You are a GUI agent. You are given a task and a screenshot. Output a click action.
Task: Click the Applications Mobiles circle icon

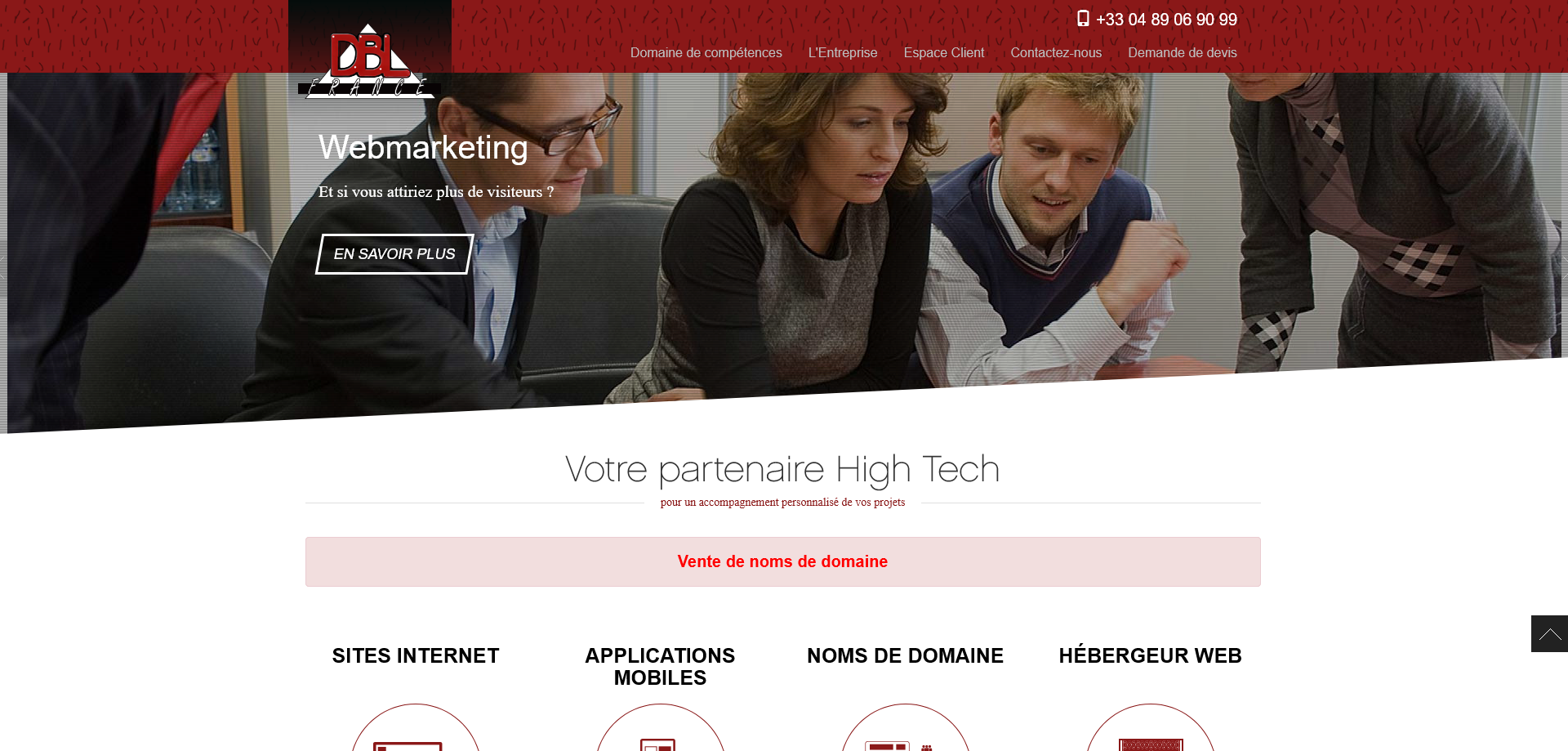tap(661, 727)
